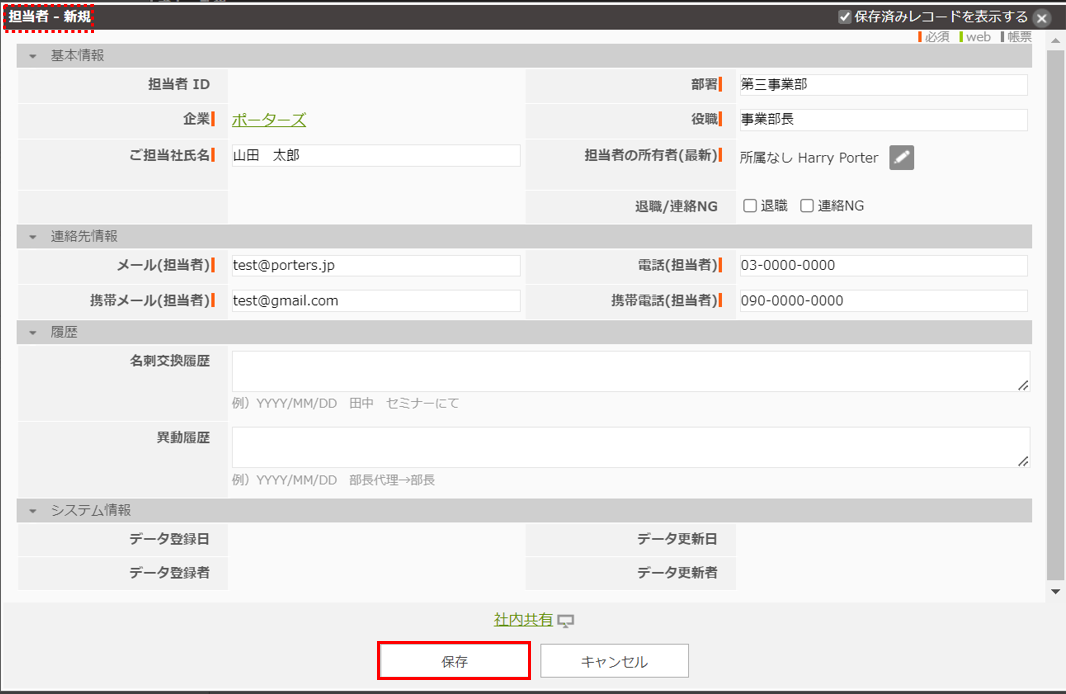
Task: Collapse the システム情報 section
Action: point(33,511)
